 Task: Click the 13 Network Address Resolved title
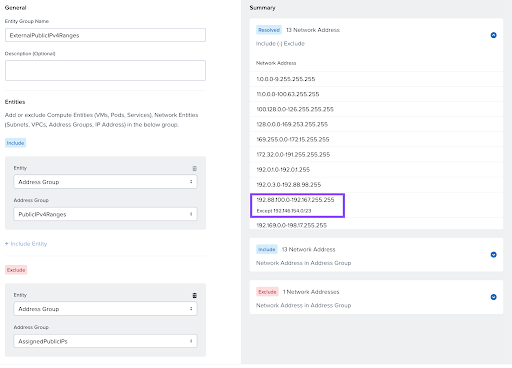click(313, 30)
